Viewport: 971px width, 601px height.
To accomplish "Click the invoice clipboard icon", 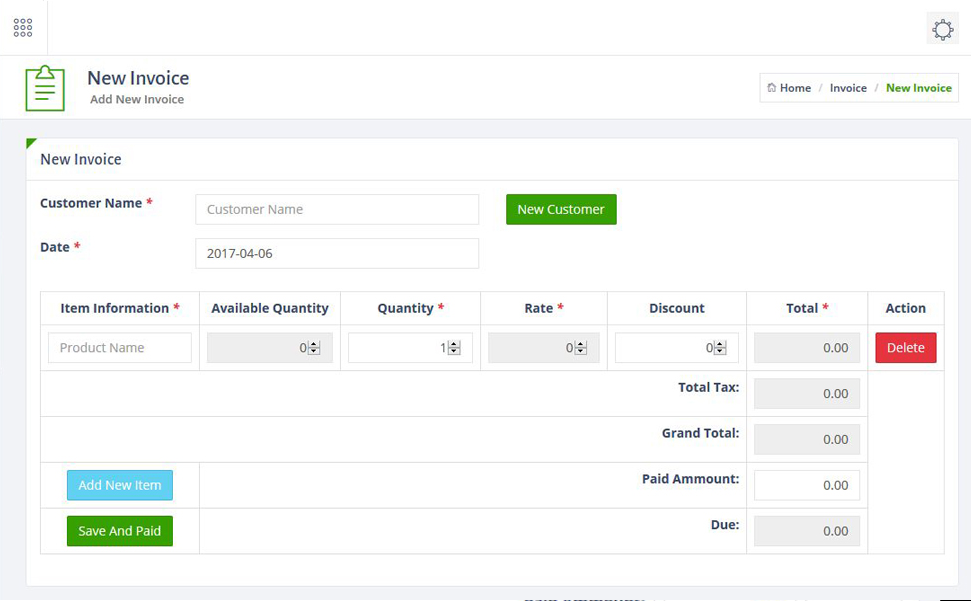I will point(45,89).
